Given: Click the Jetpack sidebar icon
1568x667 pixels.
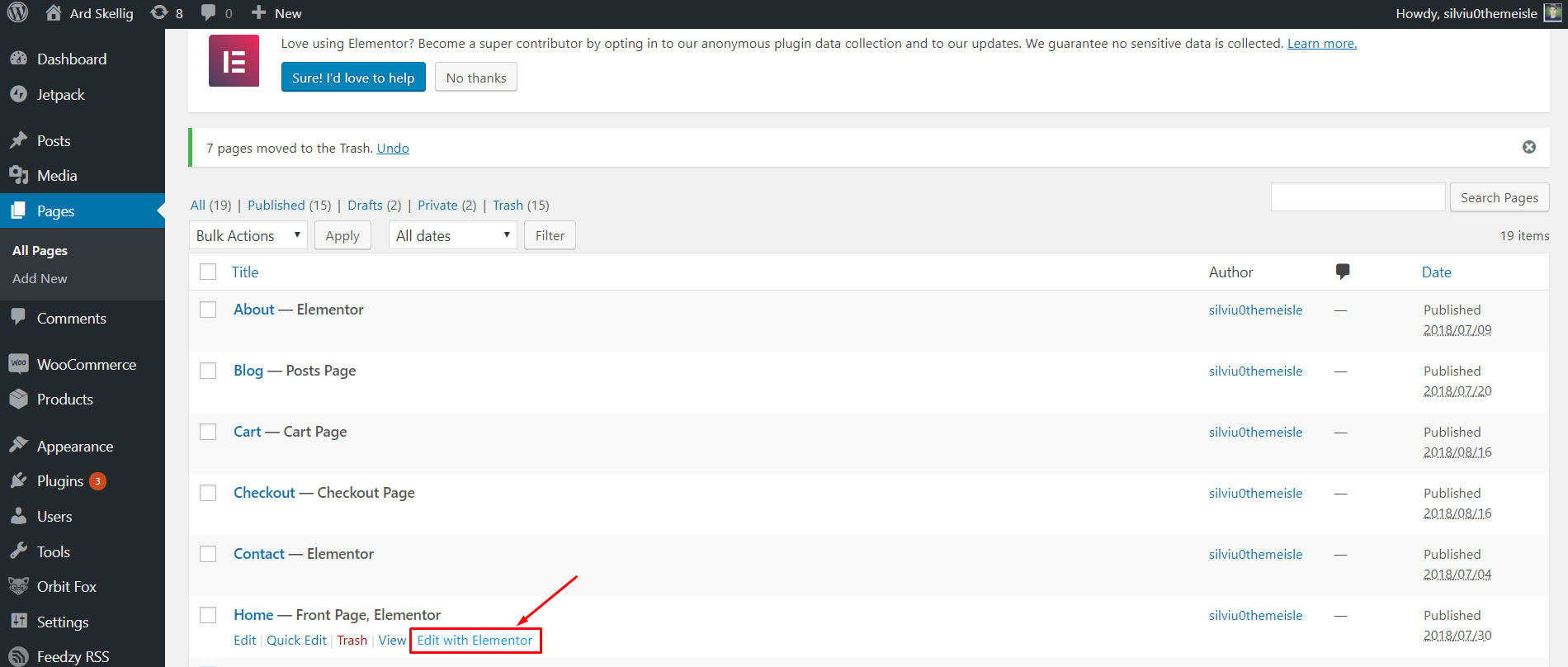Looking at the screenshot, I should [x=18, y=94].
